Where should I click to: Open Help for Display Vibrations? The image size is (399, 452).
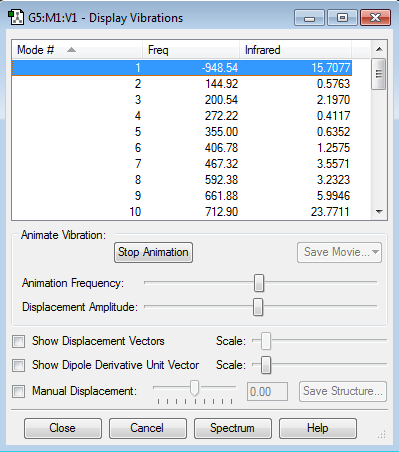pyautogui.click(x=318, y=428)
